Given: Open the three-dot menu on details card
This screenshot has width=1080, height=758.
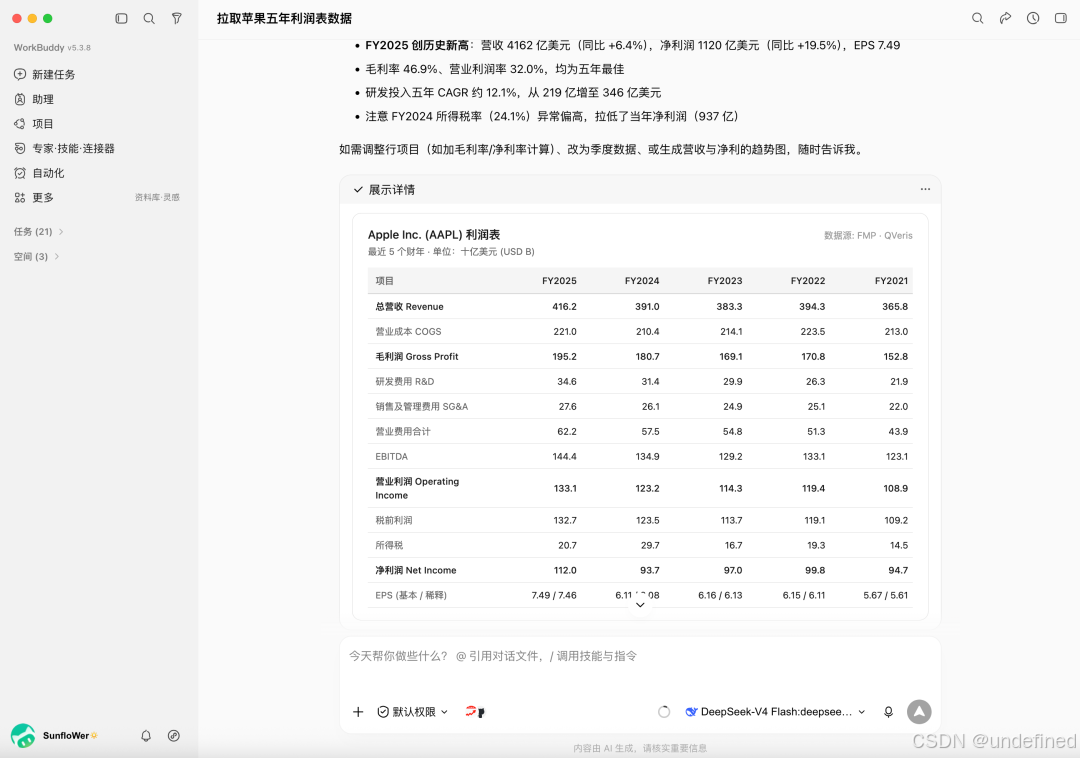Looking at the screenshot, I should click(925, 189).
